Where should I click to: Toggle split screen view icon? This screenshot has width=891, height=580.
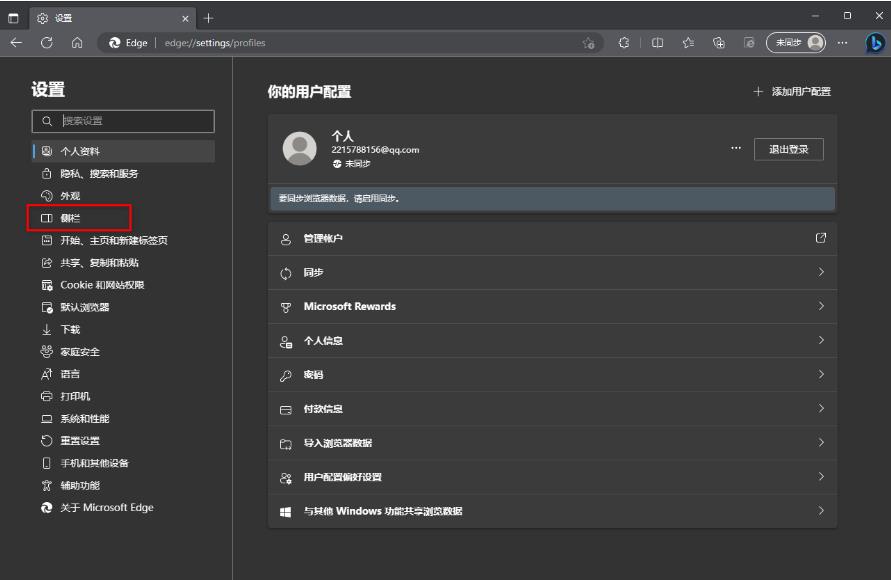(657, 43)
